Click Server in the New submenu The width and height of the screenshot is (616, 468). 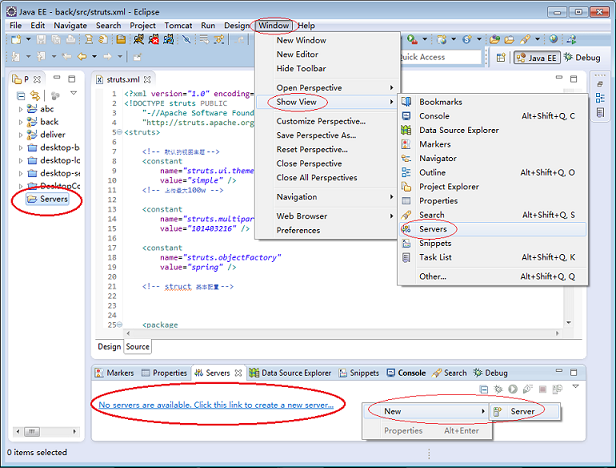tap(525, 411)
